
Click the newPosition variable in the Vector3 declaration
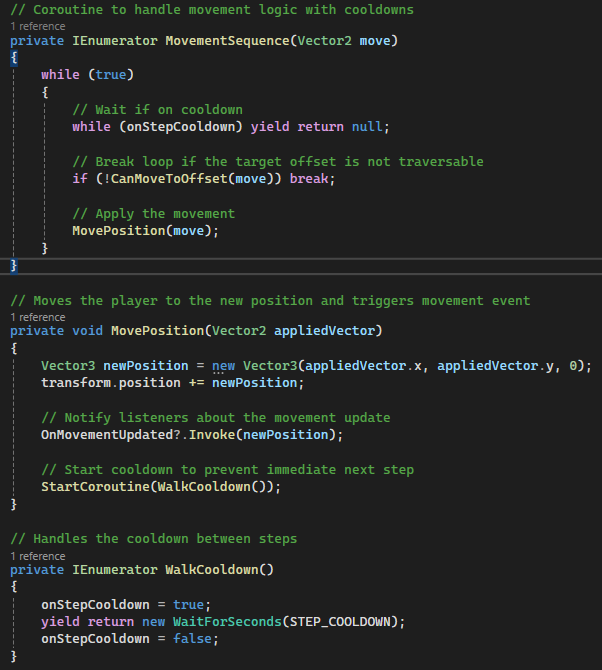[146, 366]
